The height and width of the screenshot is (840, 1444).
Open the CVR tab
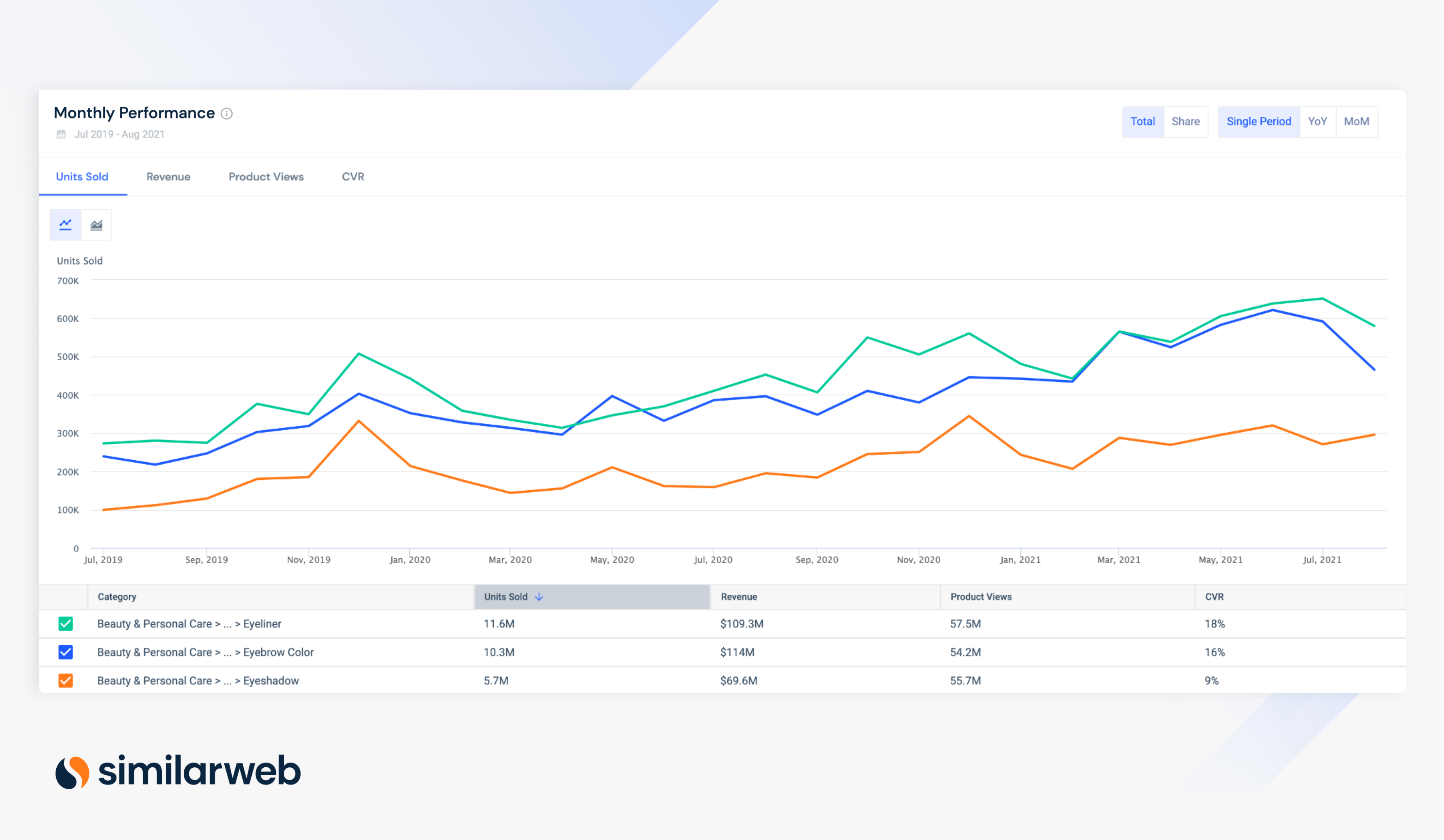coord(353,176)
